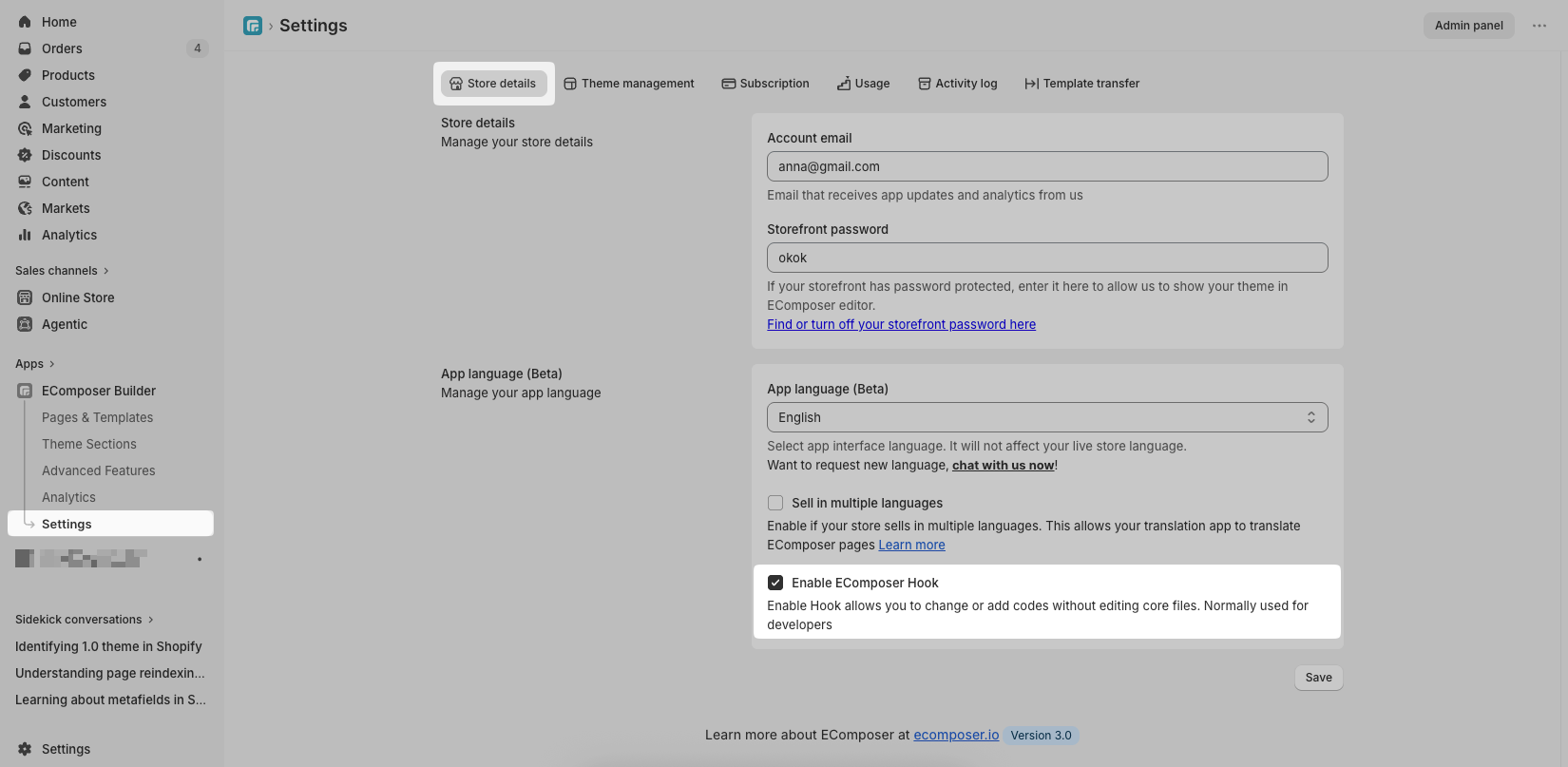
Task: Click the Discounts badge icon
Action: tap(25, 155)
